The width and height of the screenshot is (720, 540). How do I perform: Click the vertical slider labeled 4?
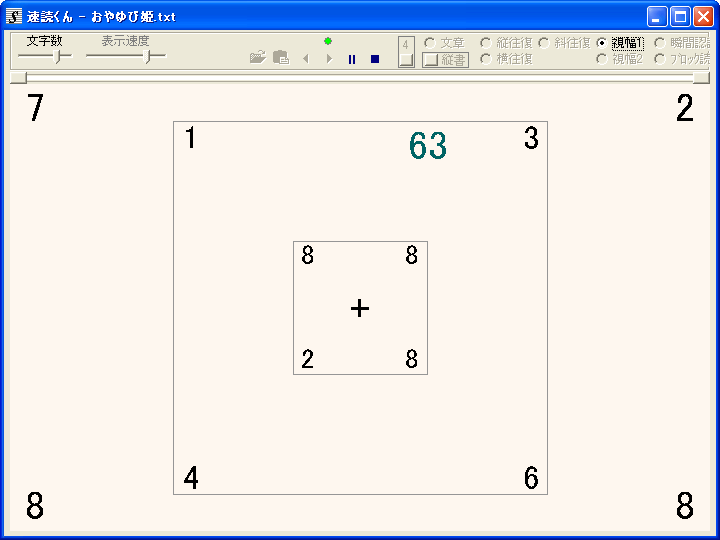(406, 52)
